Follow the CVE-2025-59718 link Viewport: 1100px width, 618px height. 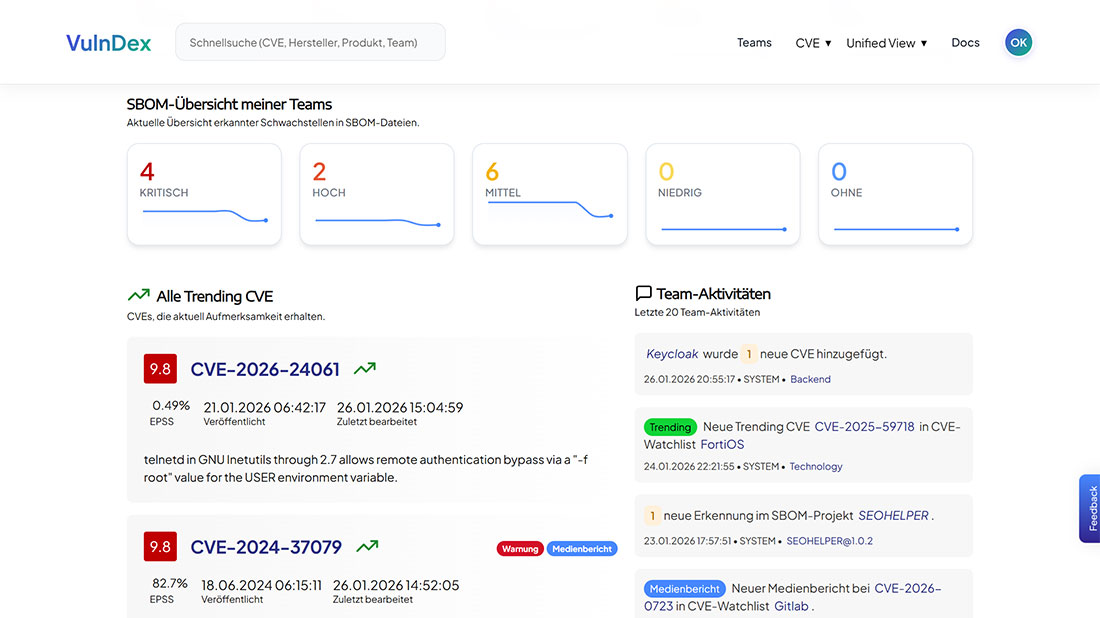(864, 426)
